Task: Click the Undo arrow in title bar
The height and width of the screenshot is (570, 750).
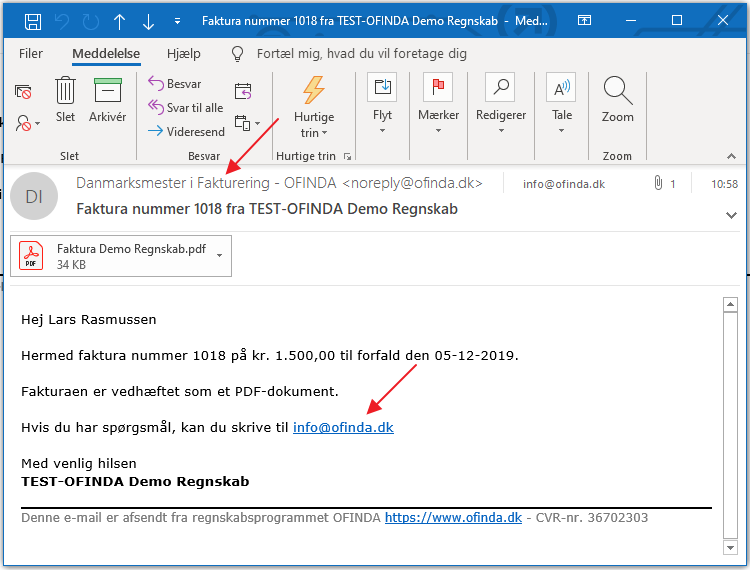Action: click(x=62, y=22)
